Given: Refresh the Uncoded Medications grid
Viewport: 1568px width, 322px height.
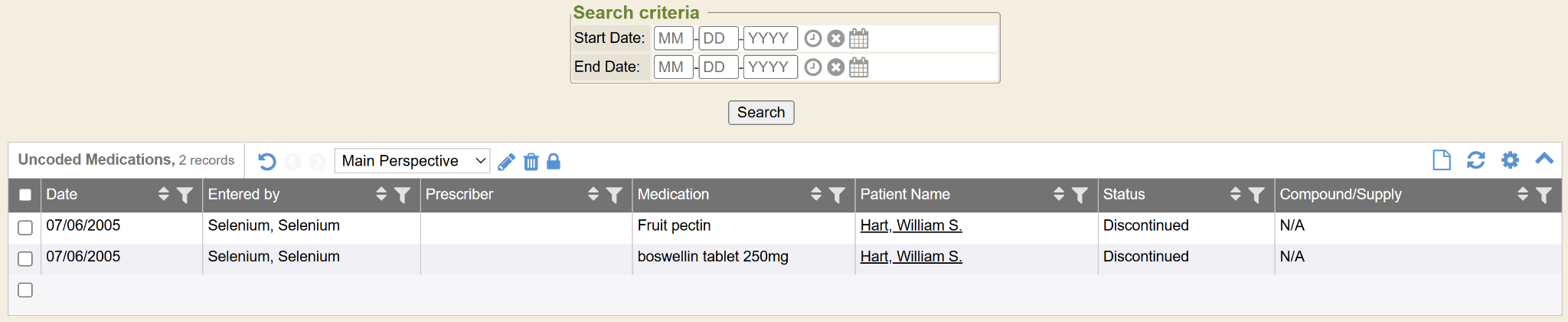Looking at the screenshot, I should point(1475,160).
